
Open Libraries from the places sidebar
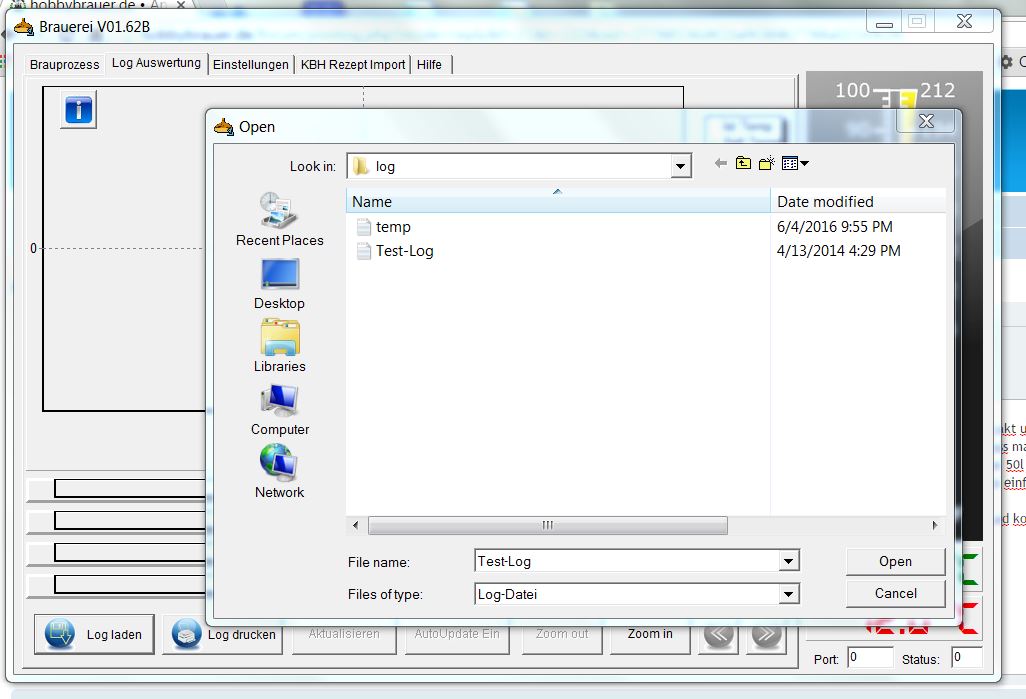coord(279,346)
